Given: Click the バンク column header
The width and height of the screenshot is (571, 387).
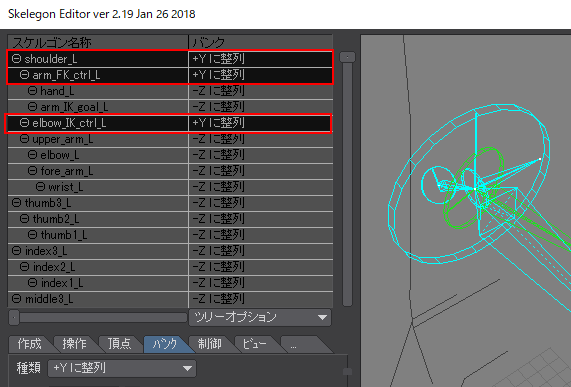Looking at the screenshot, I should pos(261,43).
